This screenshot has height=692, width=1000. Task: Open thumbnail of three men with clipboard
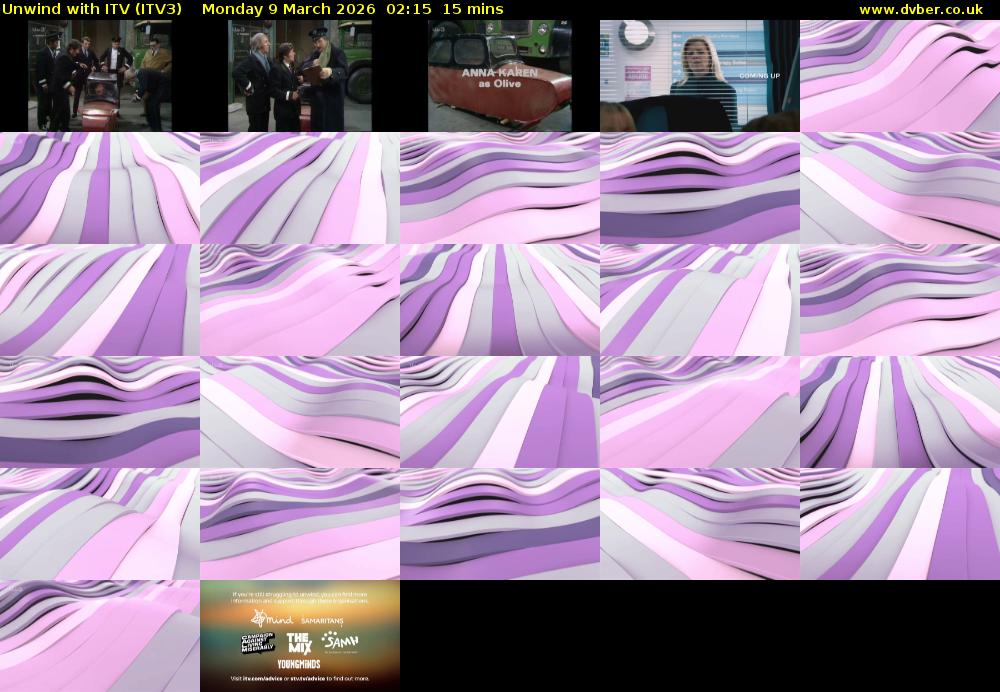coord(300,76)
